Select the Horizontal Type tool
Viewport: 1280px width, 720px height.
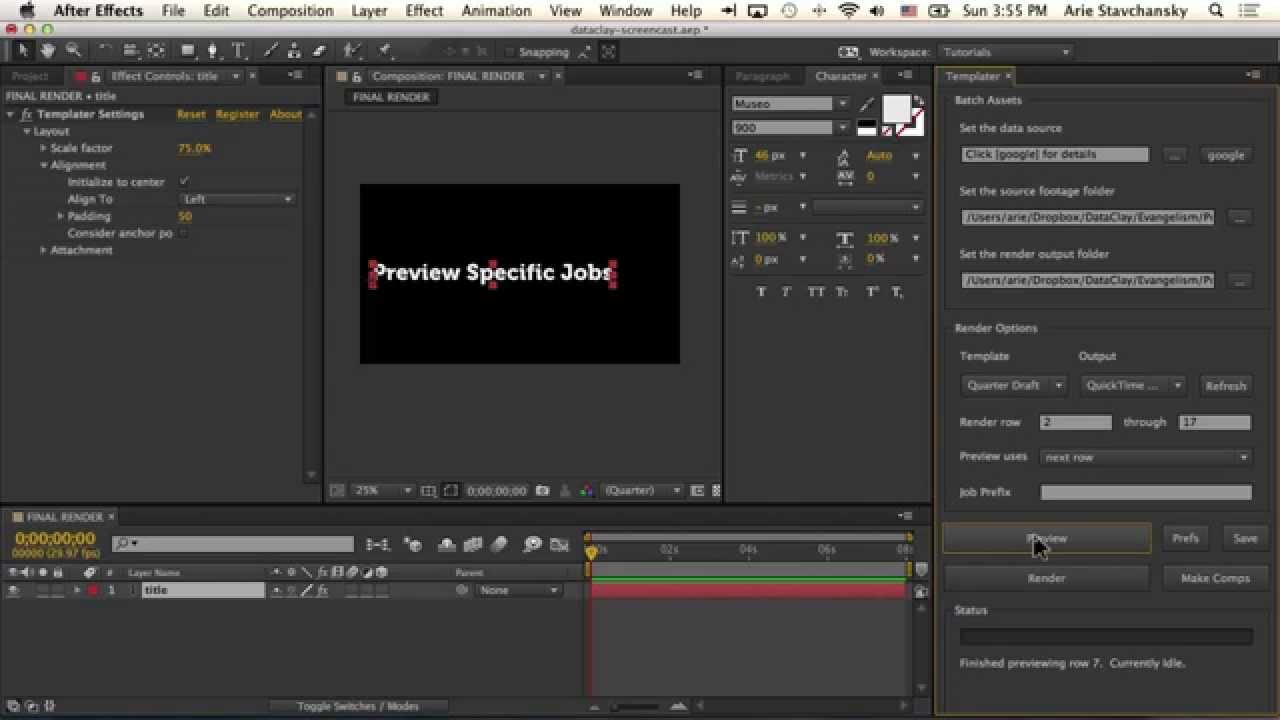coord(239,51)
